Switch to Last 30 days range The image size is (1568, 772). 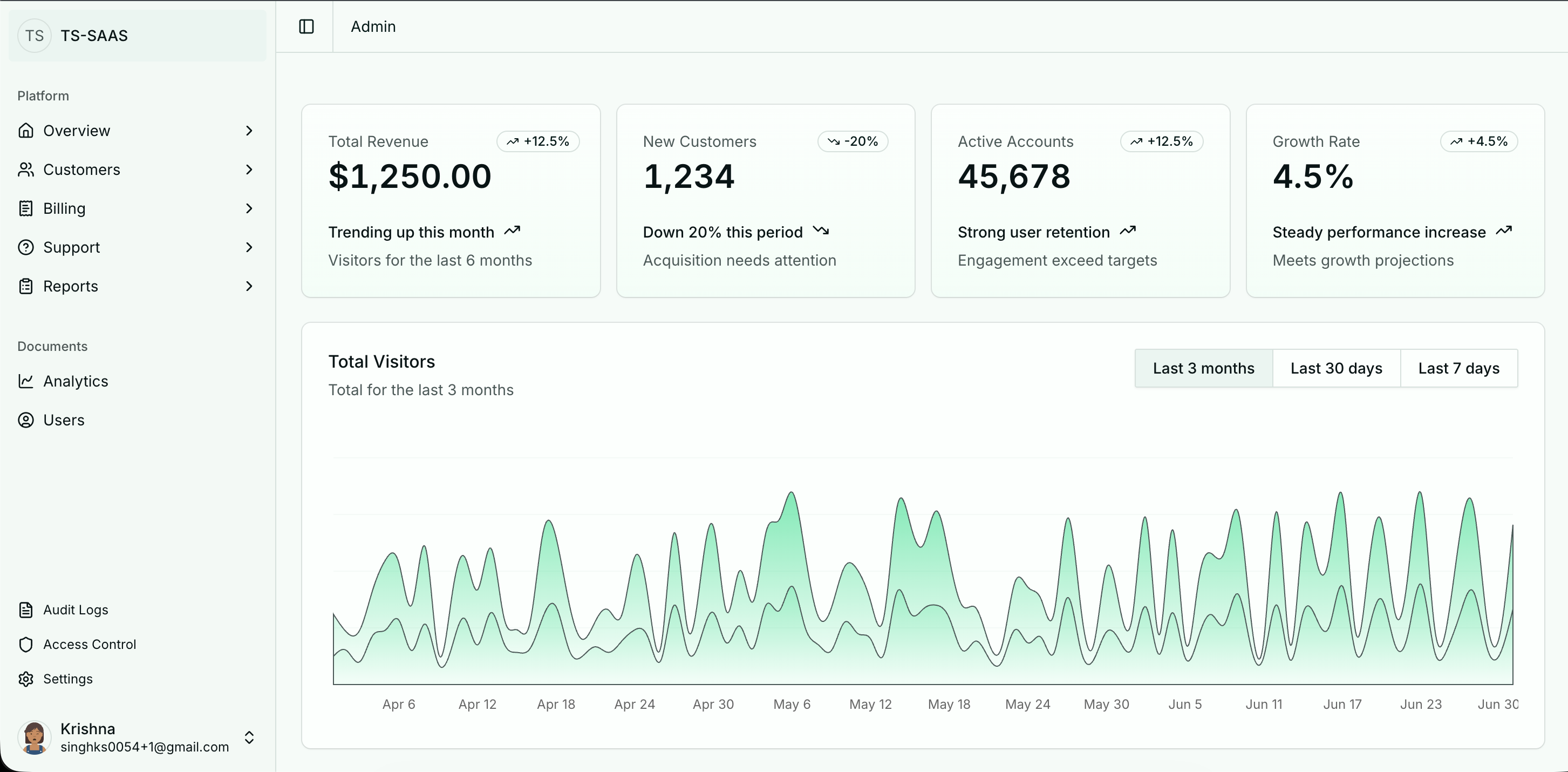coord(1336,368)
